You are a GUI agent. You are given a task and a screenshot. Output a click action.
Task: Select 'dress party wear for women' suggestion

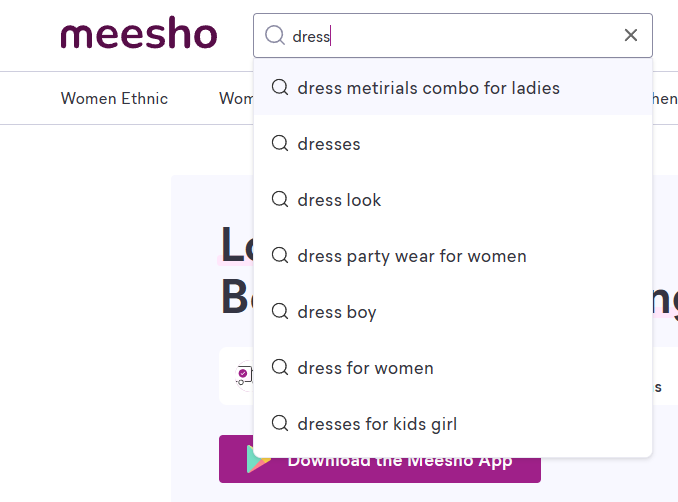tap(411, 256)
